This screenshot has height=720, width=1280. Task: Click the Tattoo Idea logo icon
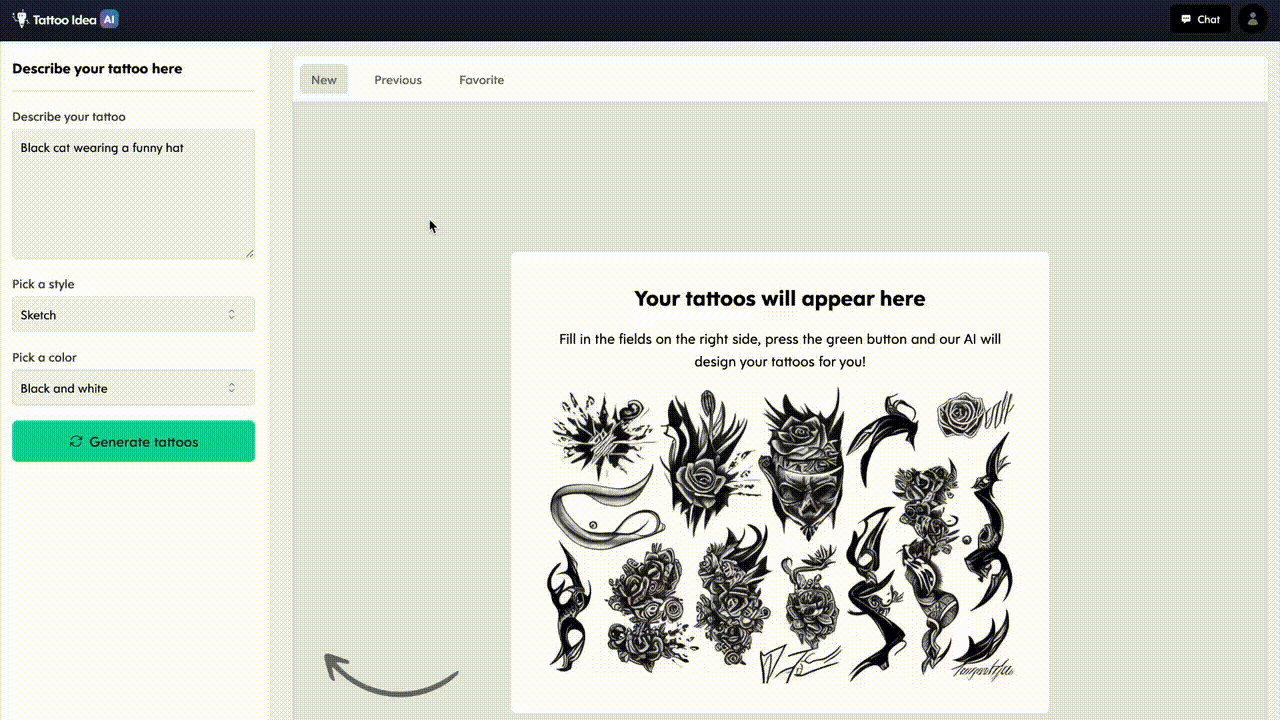20,19
